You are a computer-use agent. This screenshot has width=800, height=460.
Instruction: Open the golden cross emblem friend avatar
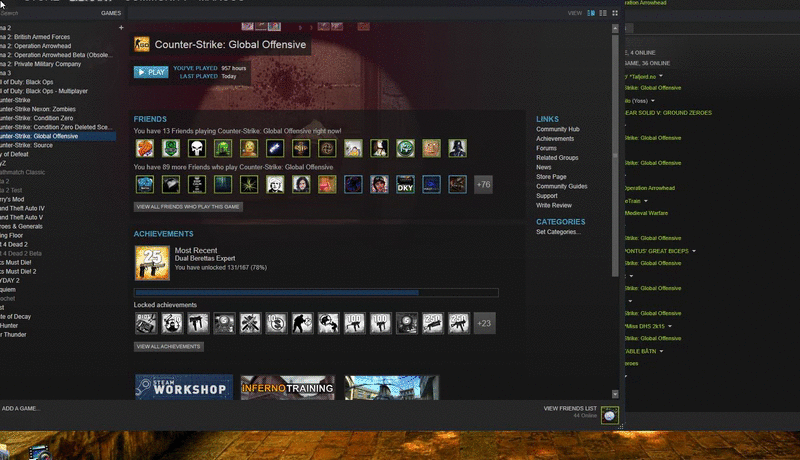pos(301,148)
